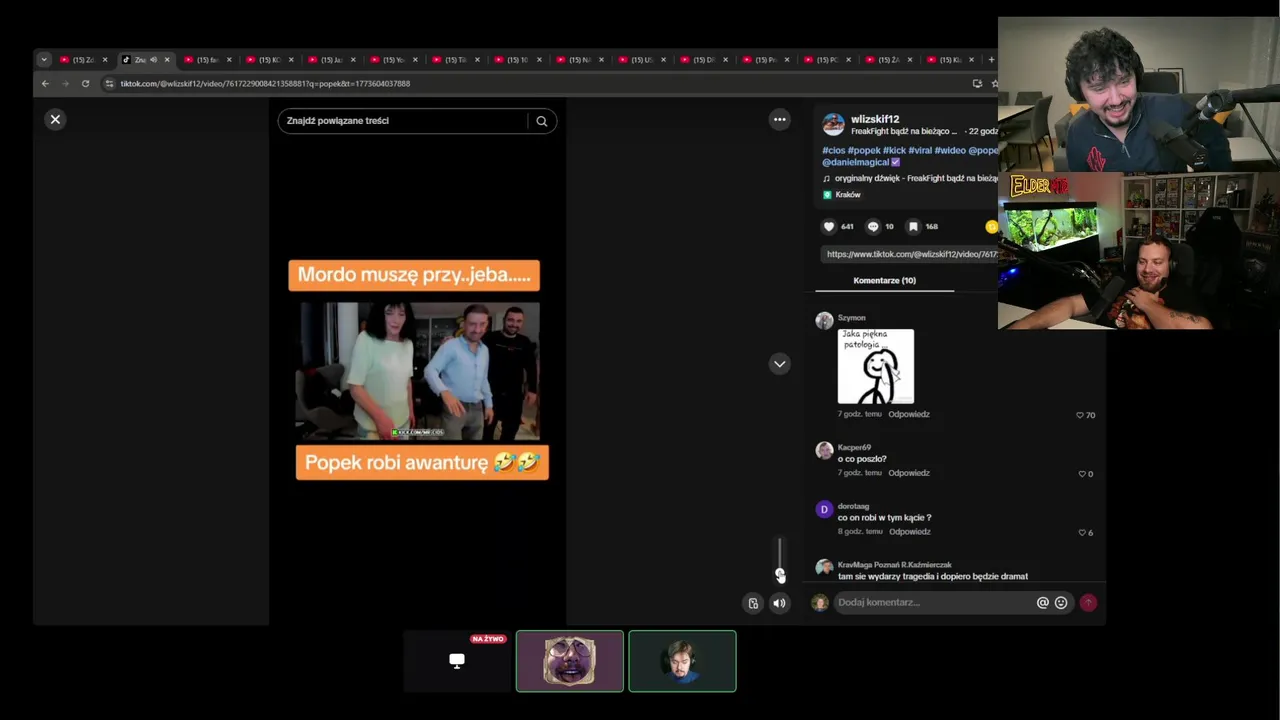1280x720 pixels.
Task: Reply to dorotaag's comment via 'Odpowiedz'
Action: click(909, 532)
